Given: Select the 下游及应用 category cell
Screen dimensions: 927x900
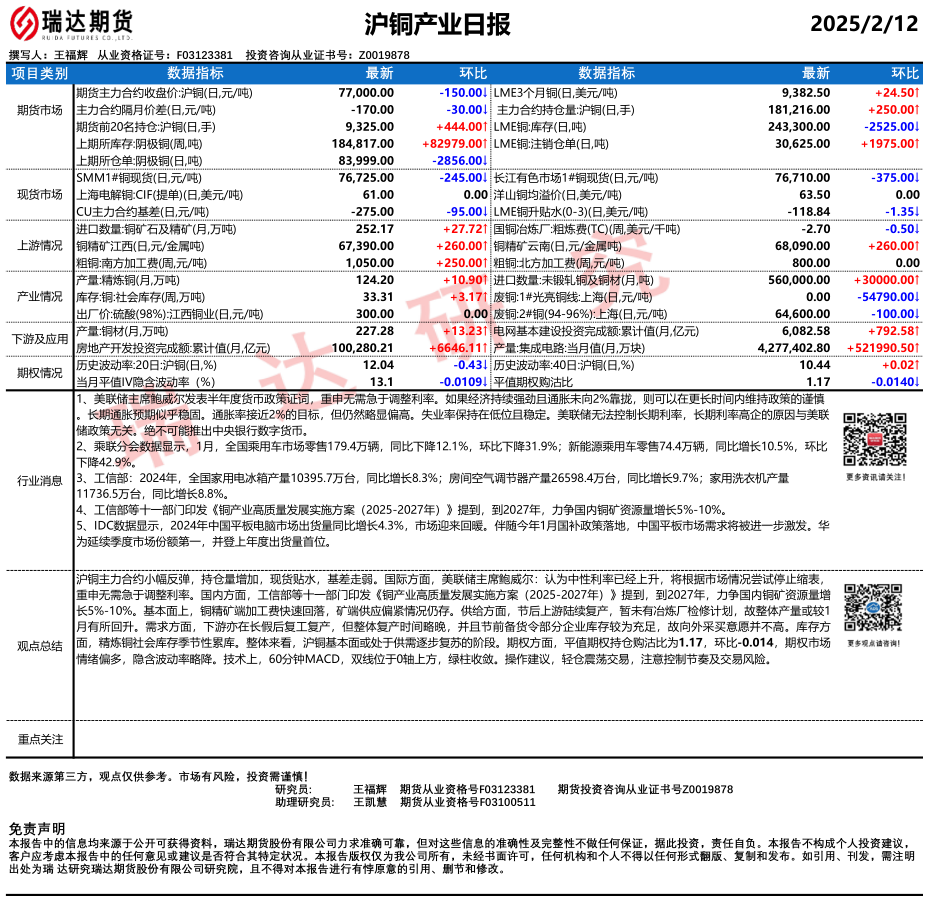Looking at the screenshot, I should (x=40, y=339).
